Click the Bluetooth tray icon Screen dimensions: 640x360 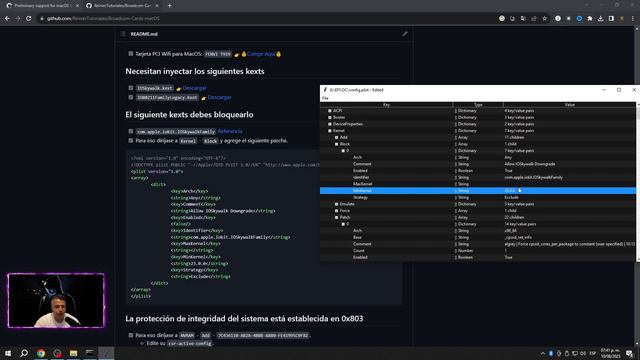(551, 353)
